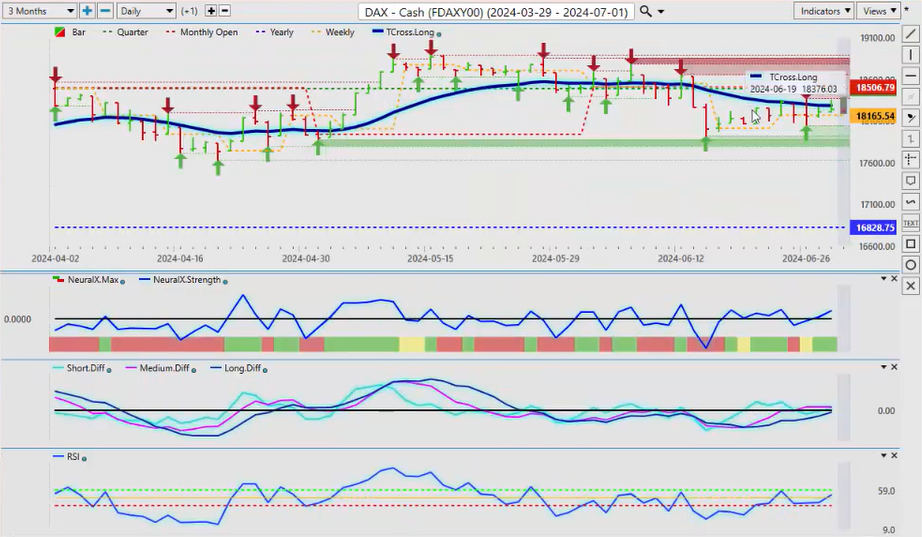Select the TEXT annotation tool
Viewport: 922px width, 537px height.
(911, 223)
